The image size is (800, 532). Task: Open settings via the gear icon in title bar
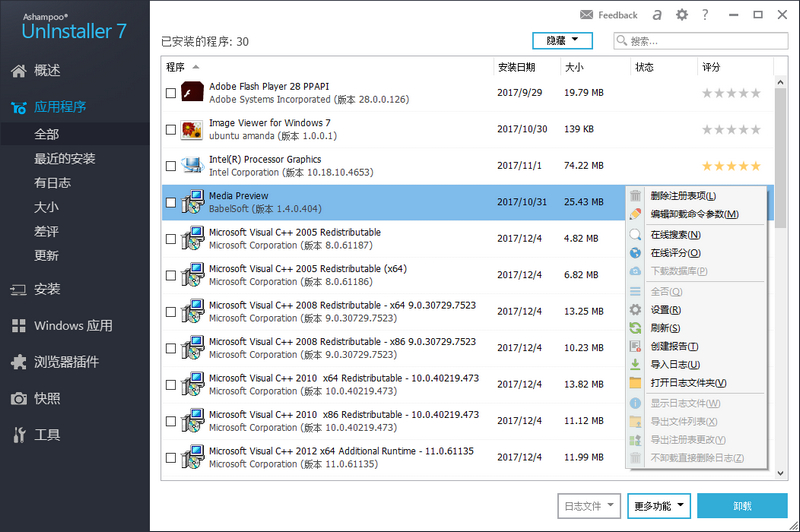(682, 15)
